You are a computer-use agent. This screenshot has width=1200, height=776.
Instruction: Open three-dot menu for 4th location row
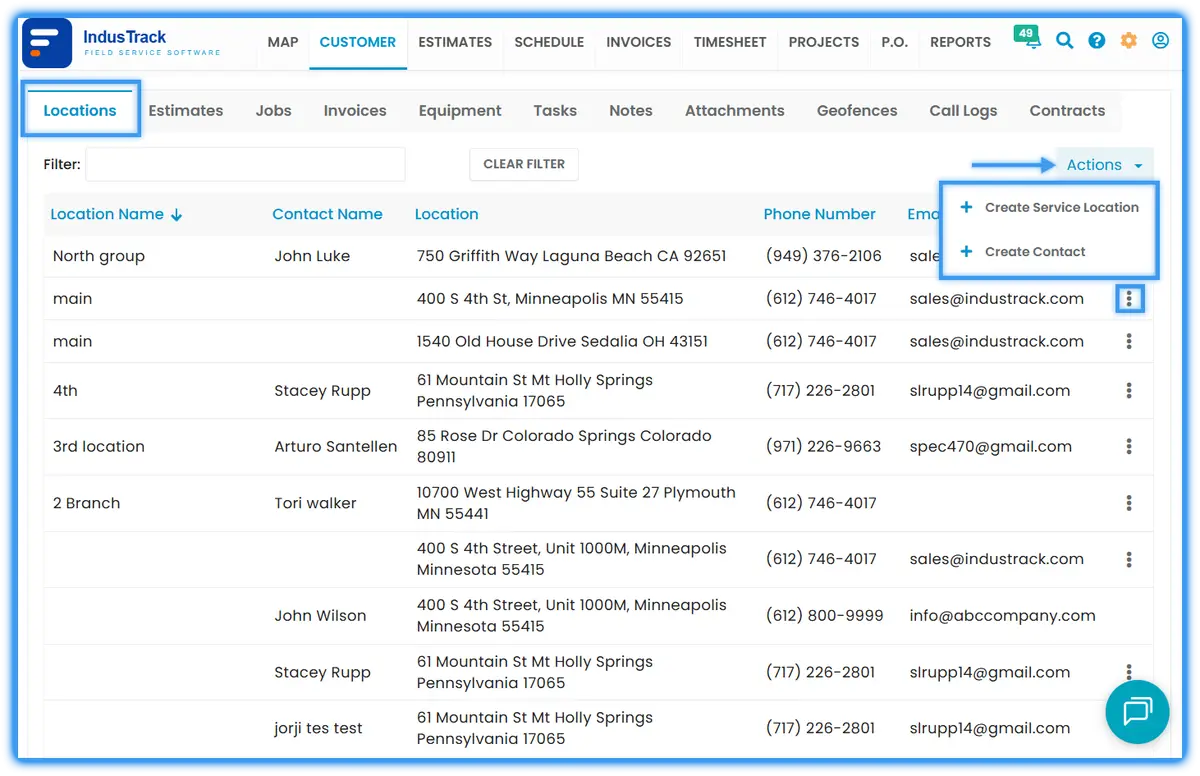pos(1129,390)
